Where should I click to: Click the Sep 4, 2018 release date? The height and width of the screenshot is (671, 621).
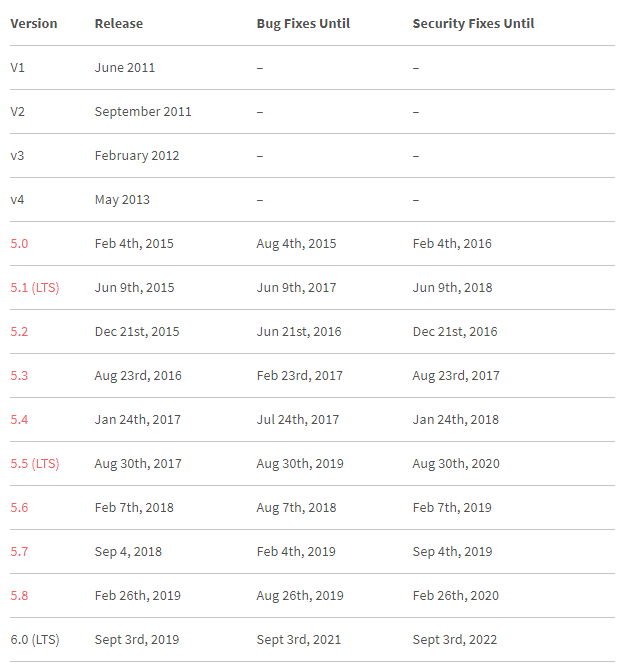pos(128,552)
